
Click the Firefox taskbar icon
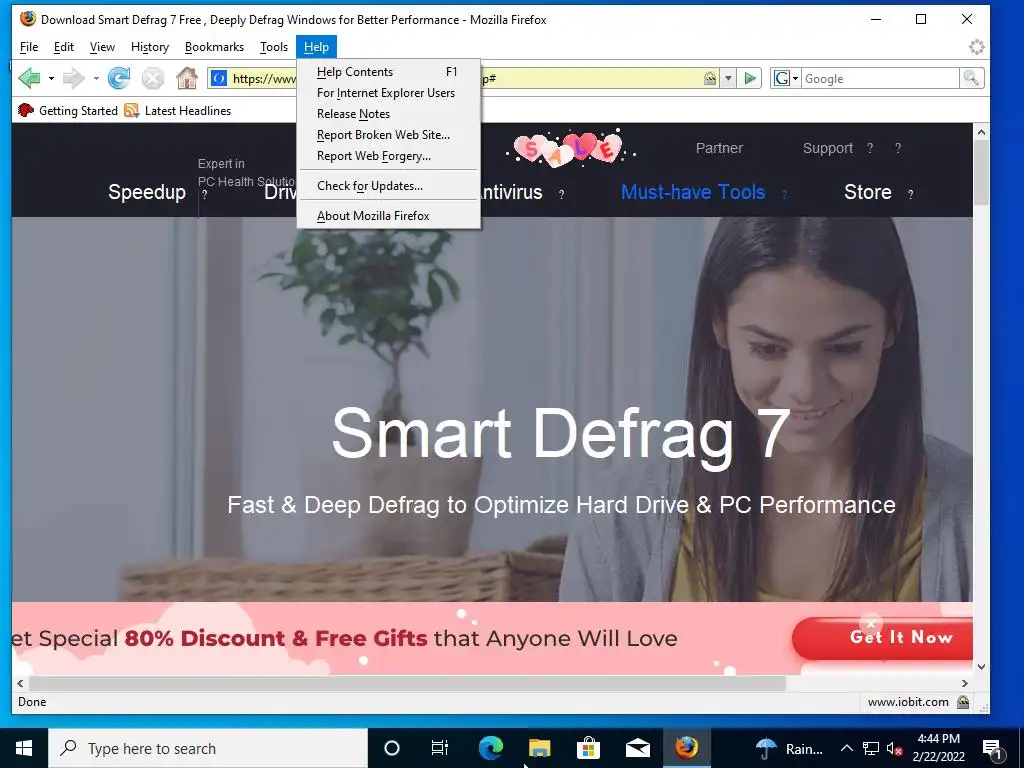[x=686, y=748]
